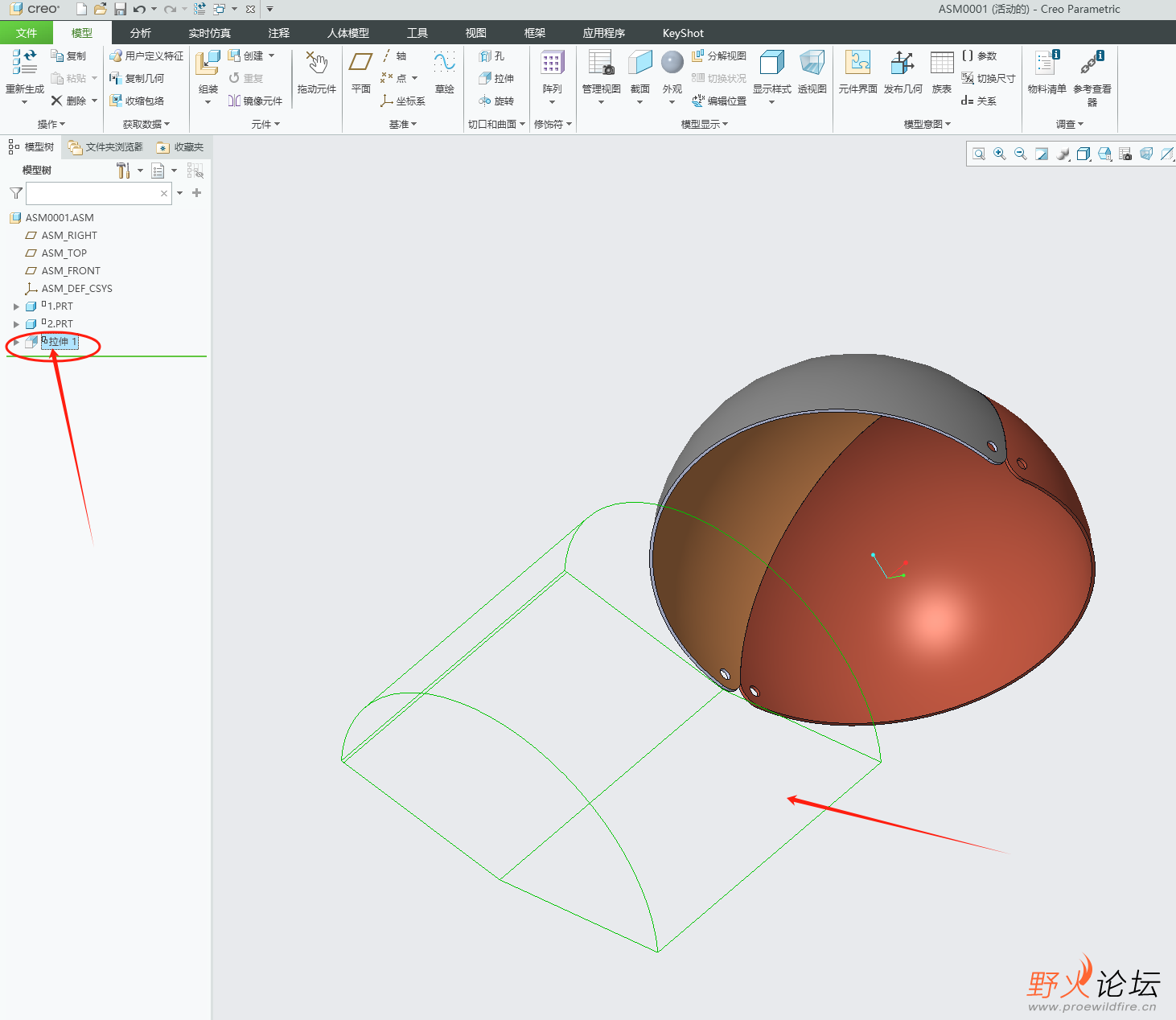
Task: Open the 点 datum point dropdown arrow
Action: [414, 78]
